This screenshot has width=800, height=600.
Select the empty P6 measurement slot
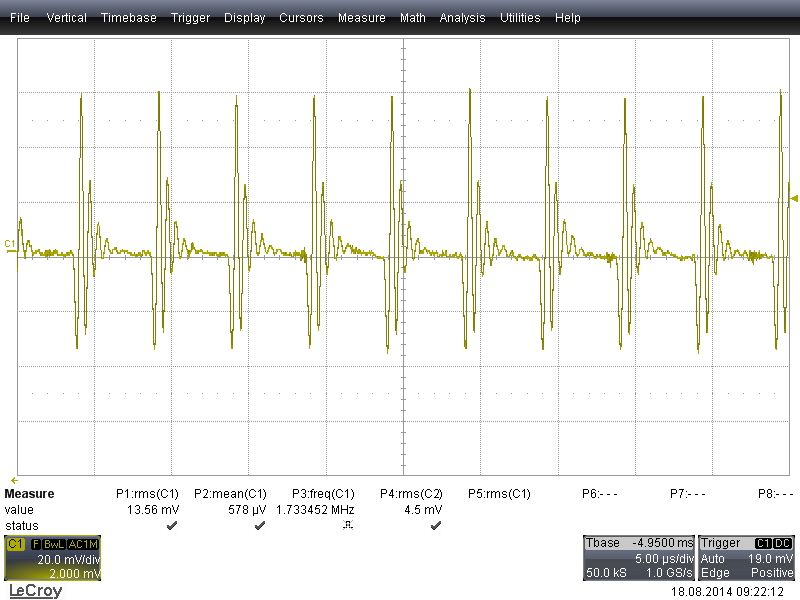coord(599,494)
